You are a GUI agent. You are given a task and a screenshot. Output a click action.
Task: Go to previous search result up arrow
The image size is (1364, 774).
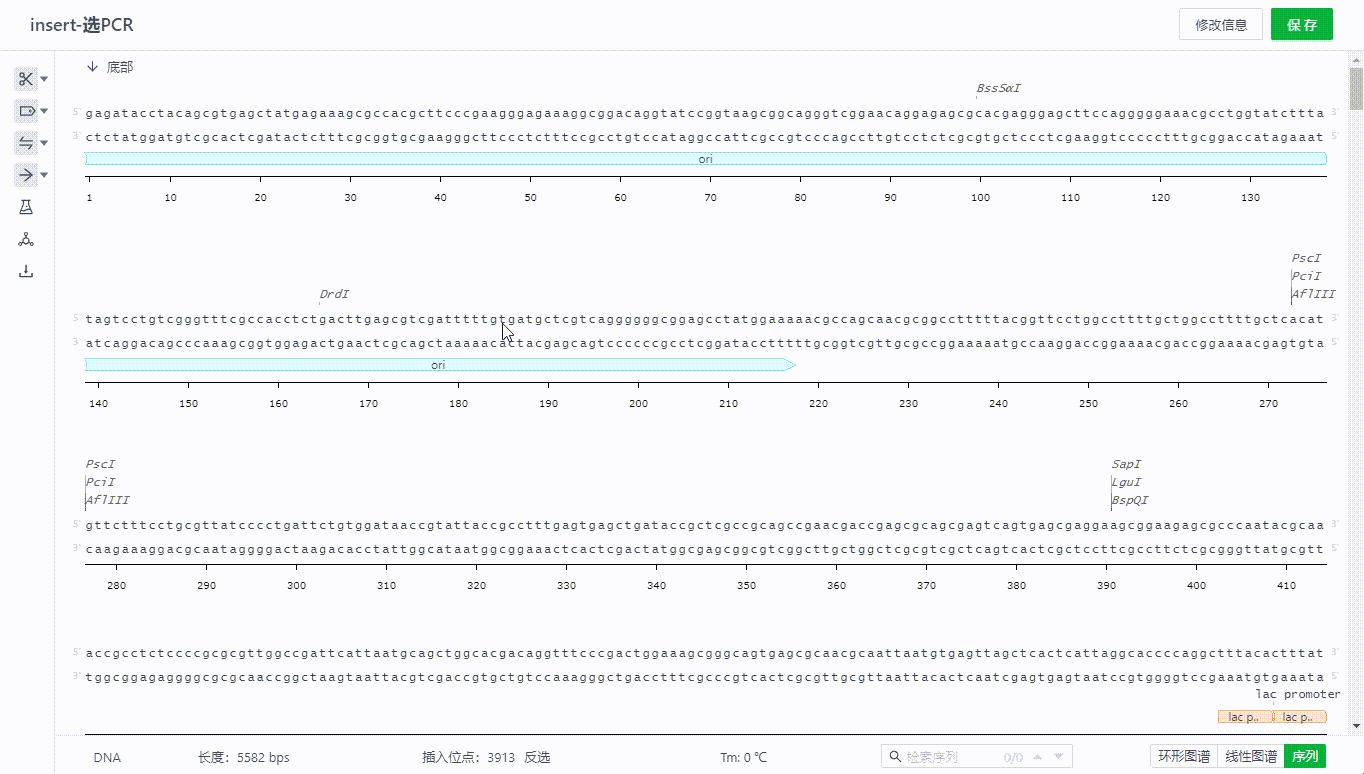click(1037, 757)
